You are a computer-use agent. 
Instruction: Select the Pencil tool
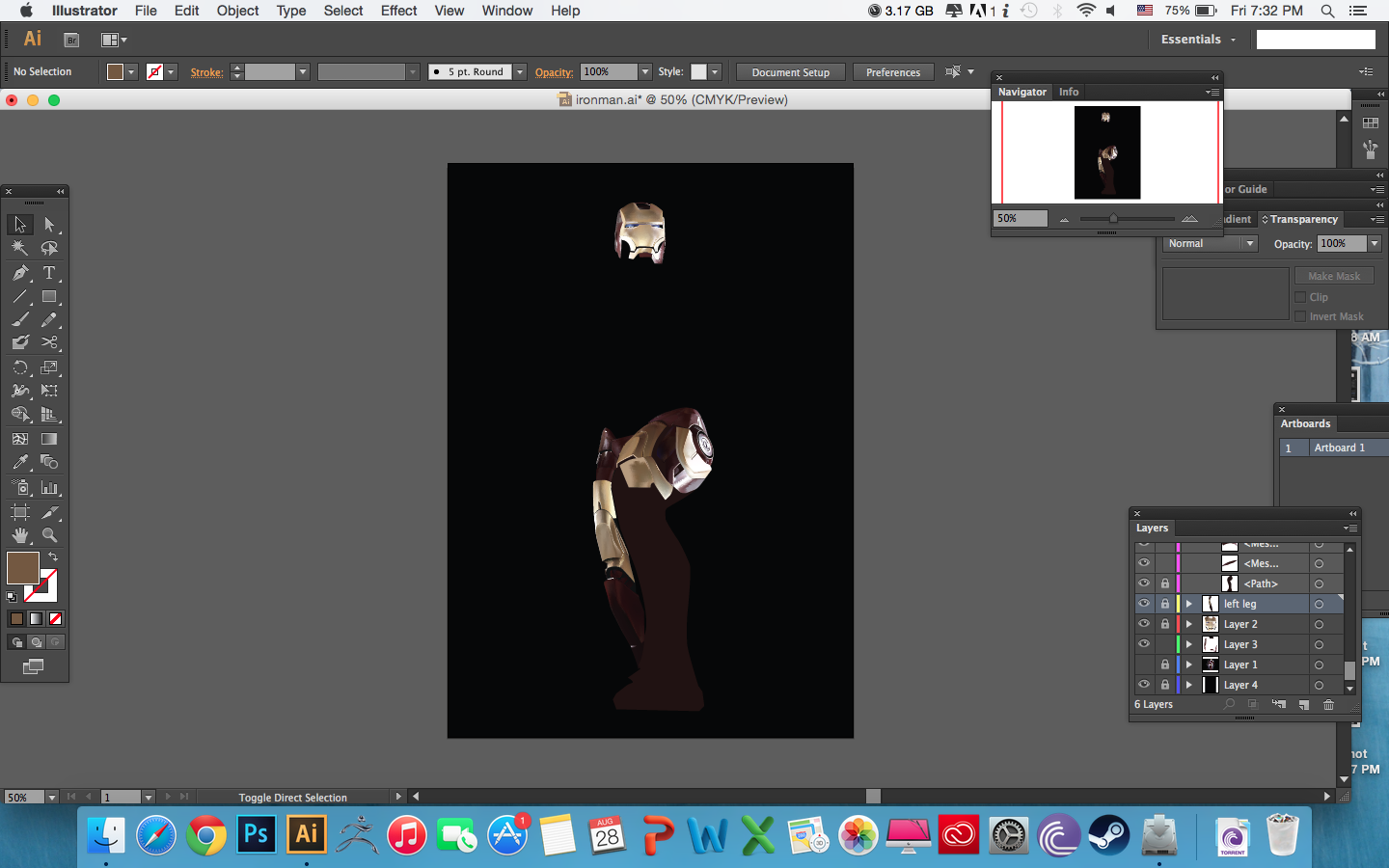[49, 319]
